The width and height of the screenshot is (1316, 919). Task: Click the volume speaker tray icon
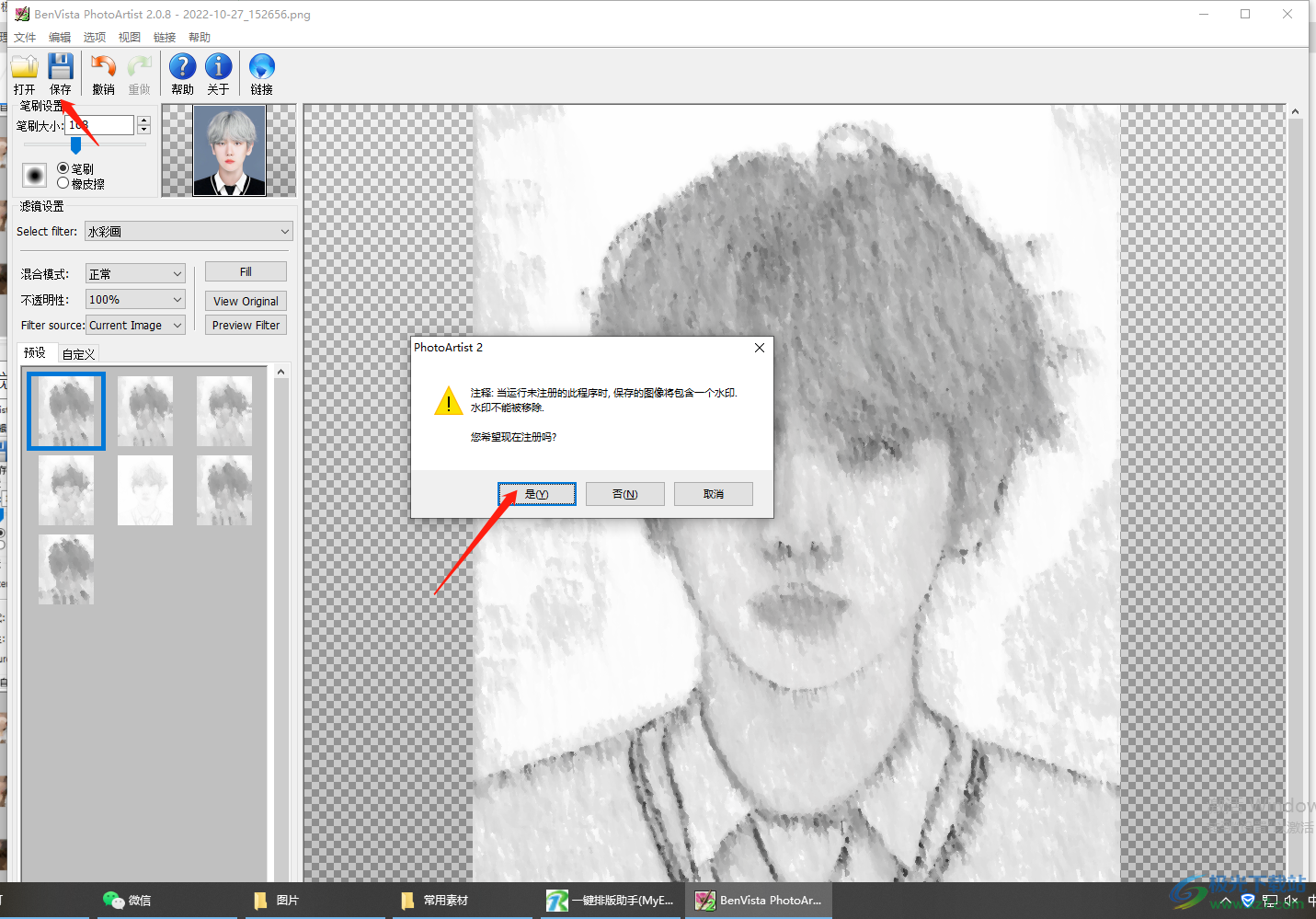tap(1291, 901)
